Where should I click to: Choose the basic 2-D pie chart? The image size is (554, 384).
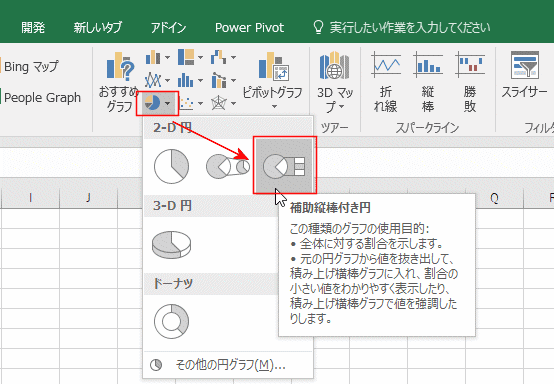(171, 166)
